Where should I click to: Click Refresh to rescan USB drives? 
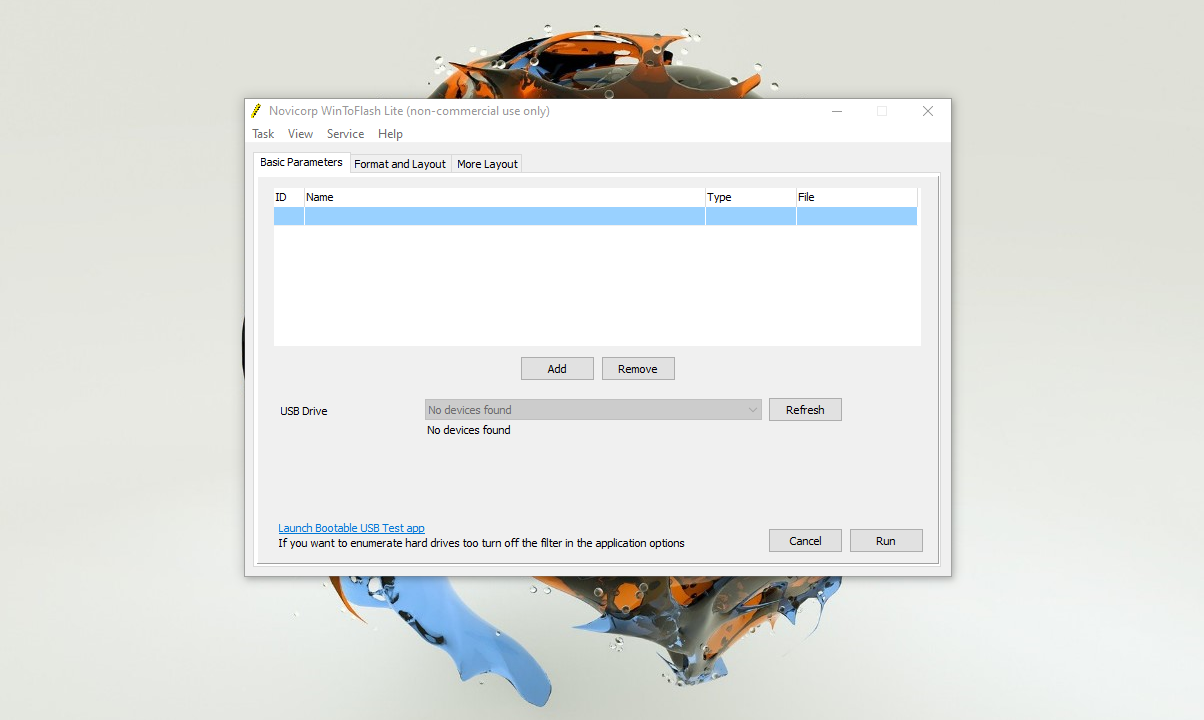point(805,410)
